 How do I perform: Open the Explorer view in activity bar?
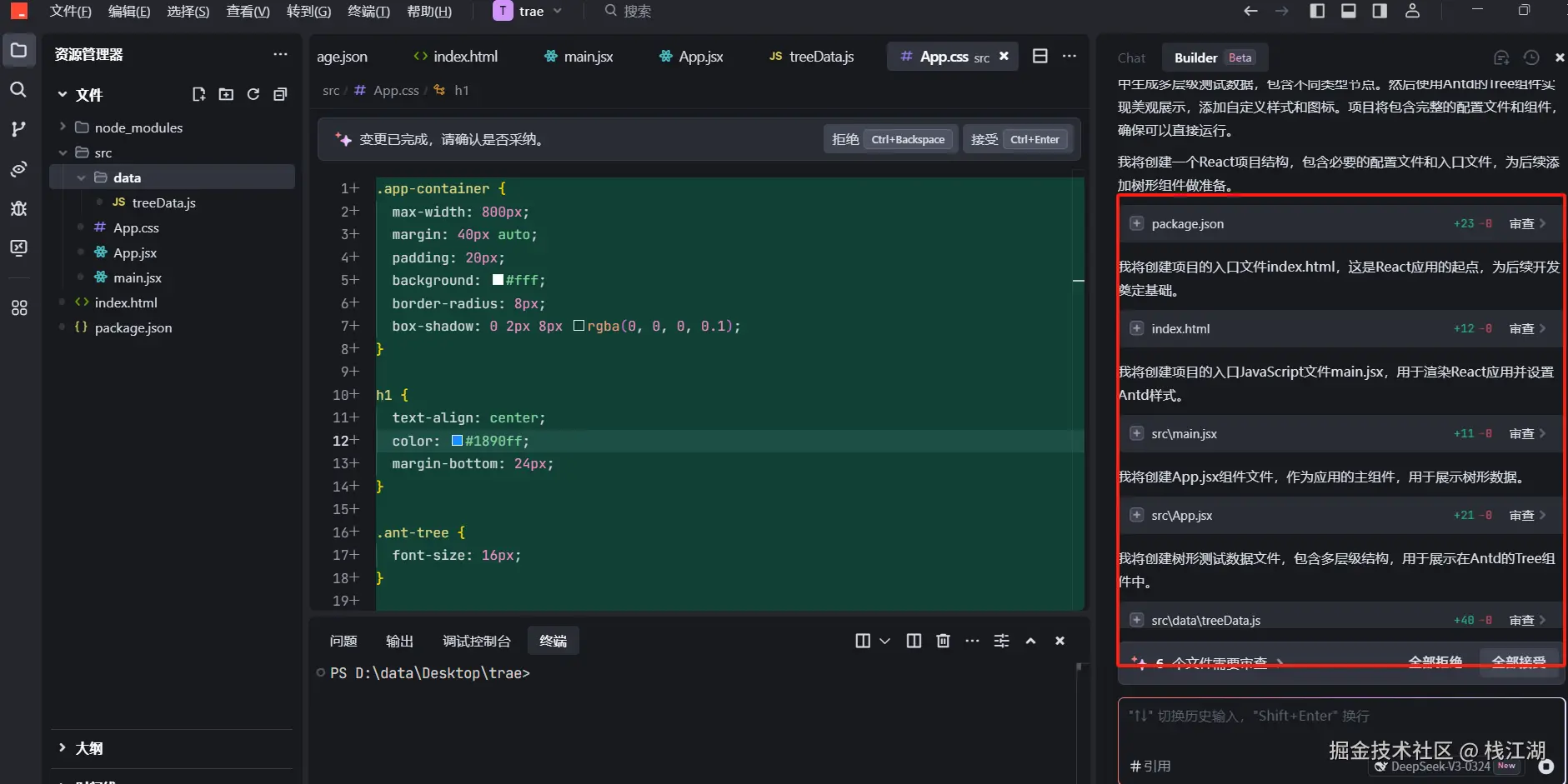tap(18, 50)
